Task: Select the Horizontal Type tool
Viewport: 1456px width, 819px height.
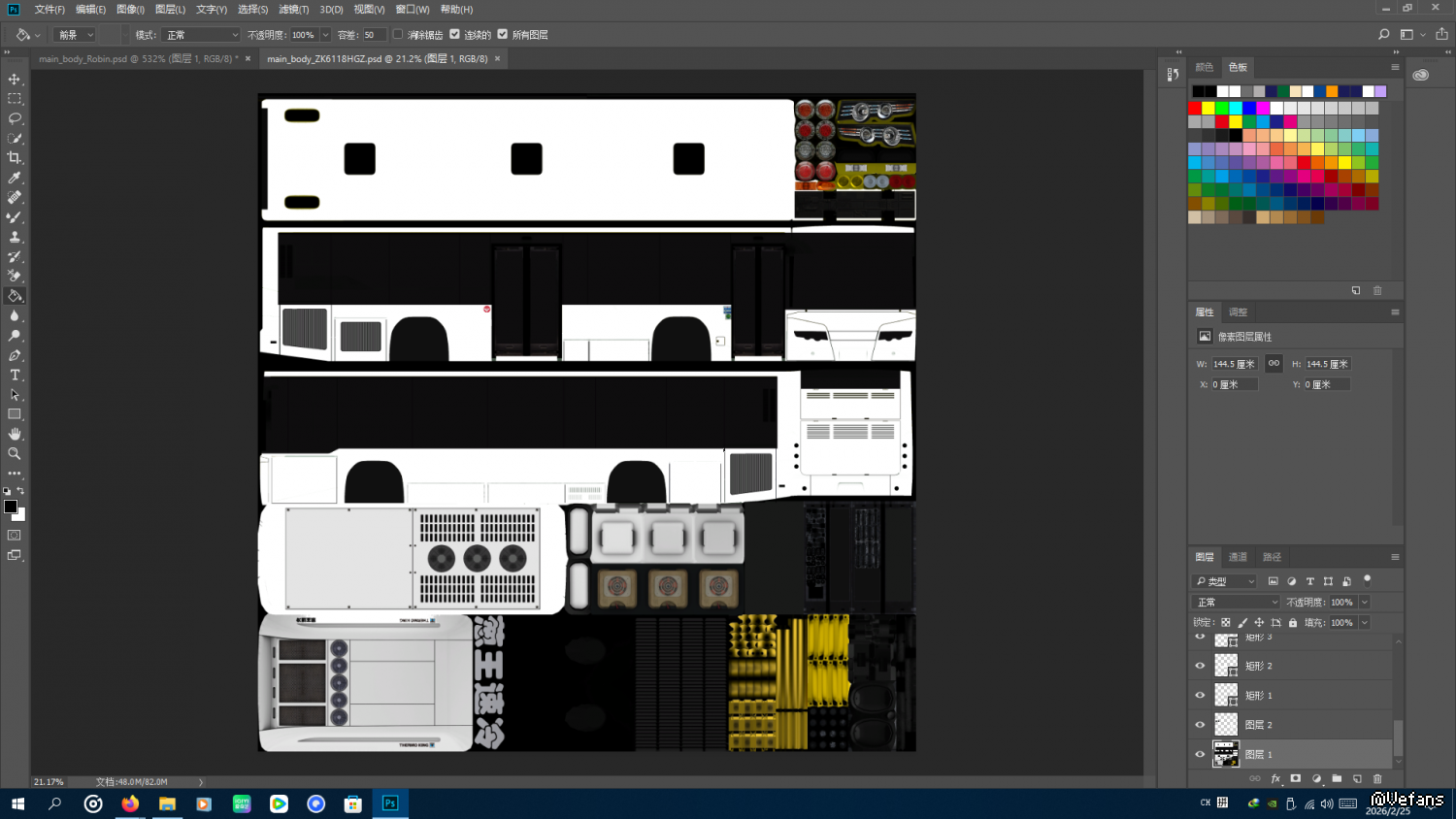Action: pos(15,375)
